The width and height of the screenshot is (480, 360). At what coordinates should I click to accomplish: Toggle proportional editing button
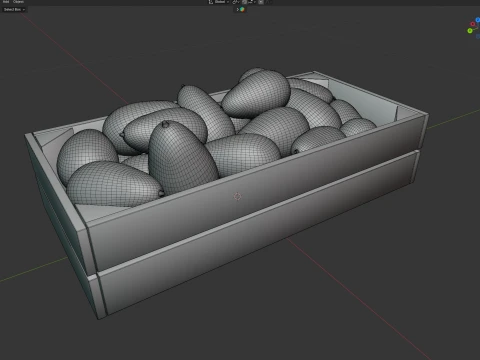(261, 2)
